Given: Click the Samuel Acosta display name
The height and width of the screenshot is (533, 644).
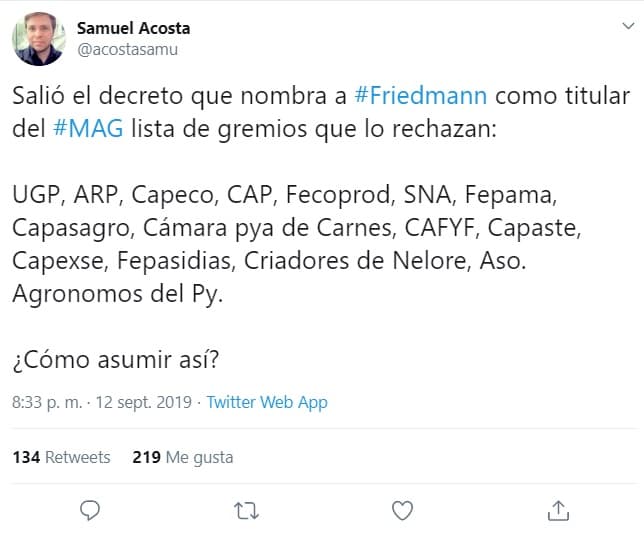Looking at the screenshot, I should coord(133,28).
